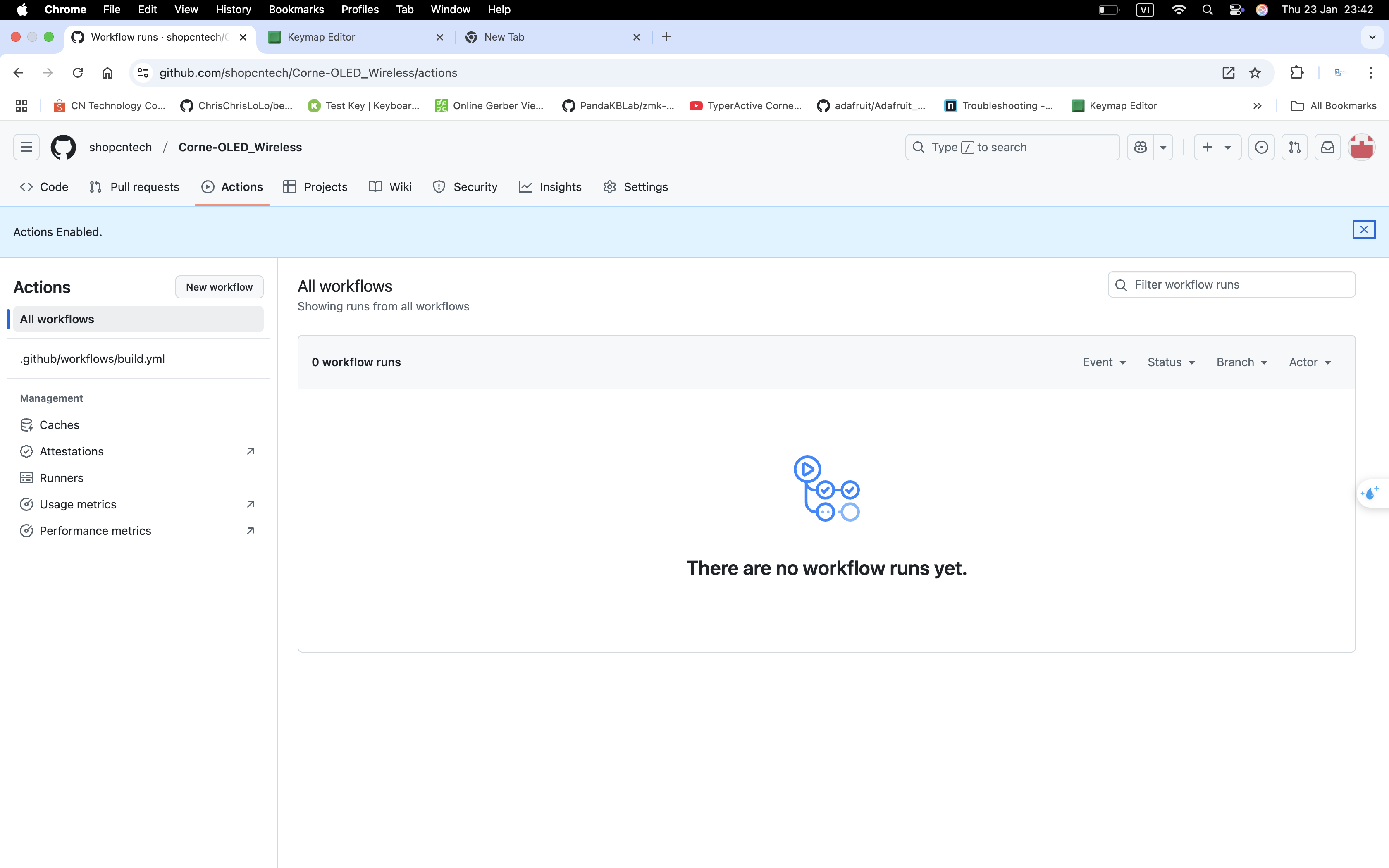Click the address bar URL
The image size is (1389, 868).
point(308,73)
